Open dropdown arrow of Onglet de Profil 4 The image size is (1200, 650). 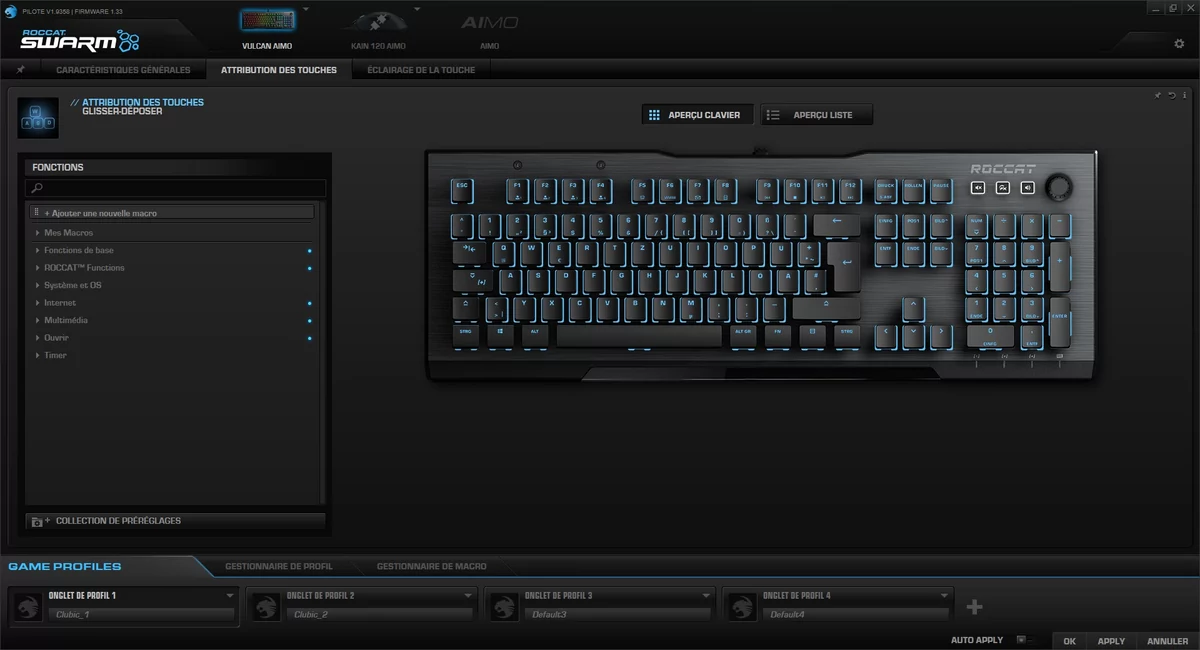coord(944,595)
